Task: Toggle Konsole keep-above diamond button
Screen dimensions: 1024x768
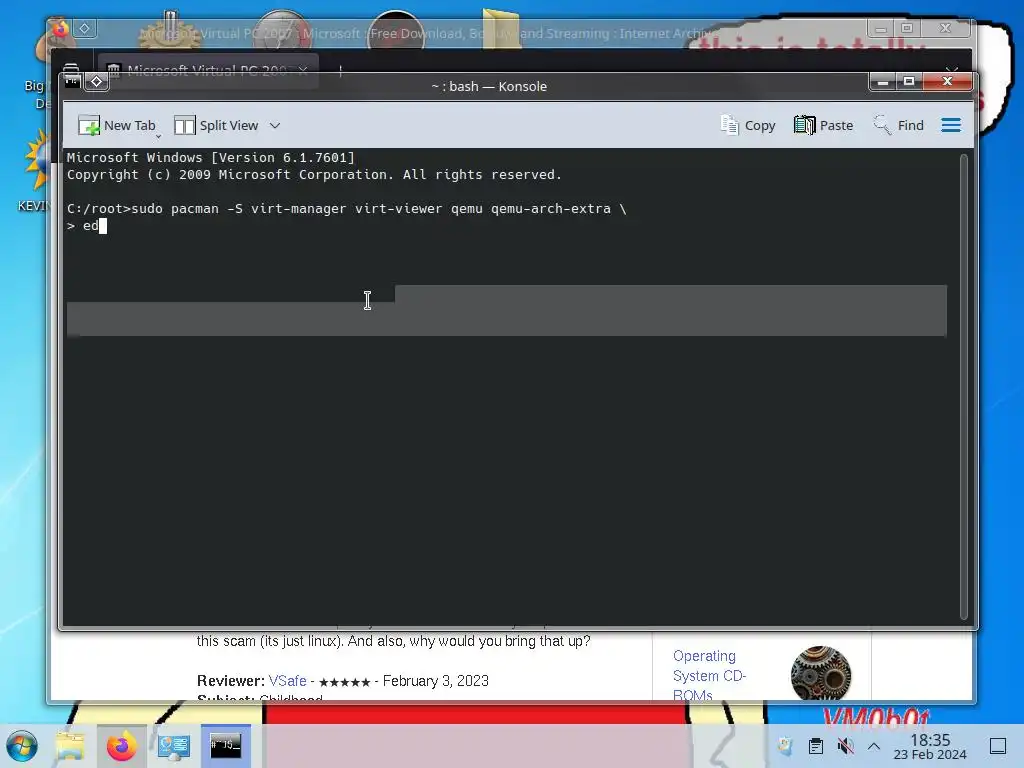Action: pyautogui.click(x=96, y=82)
